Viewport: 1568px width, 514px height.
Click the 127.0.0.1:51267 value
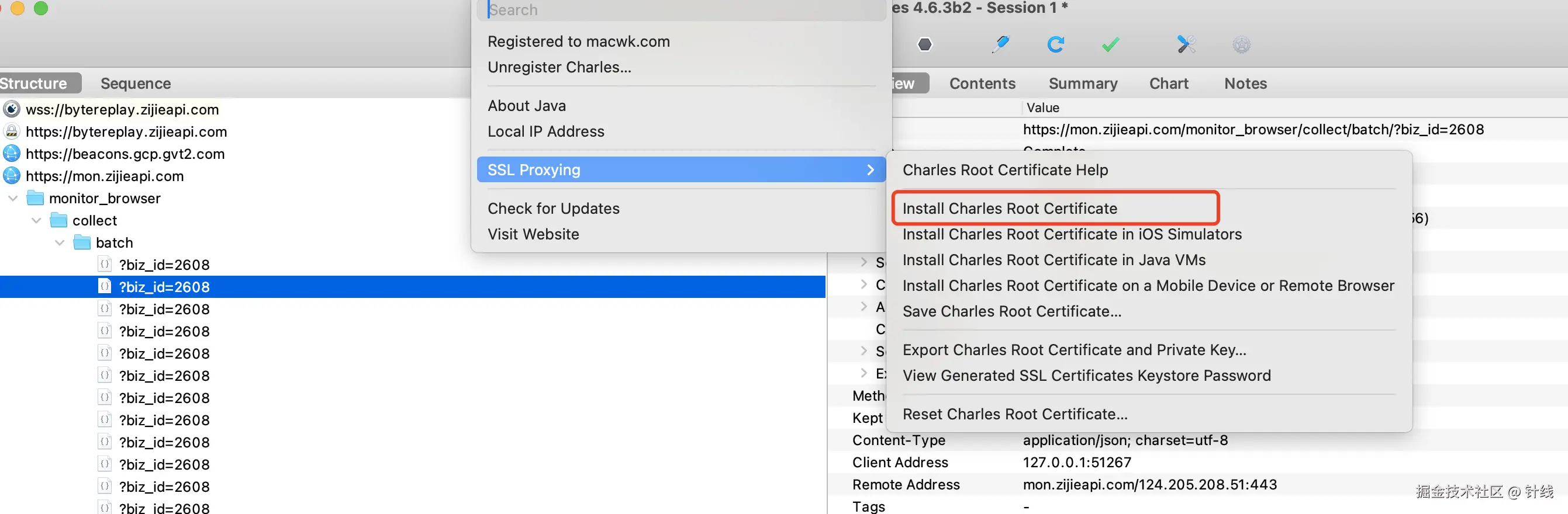click(x=1077, y=462)
